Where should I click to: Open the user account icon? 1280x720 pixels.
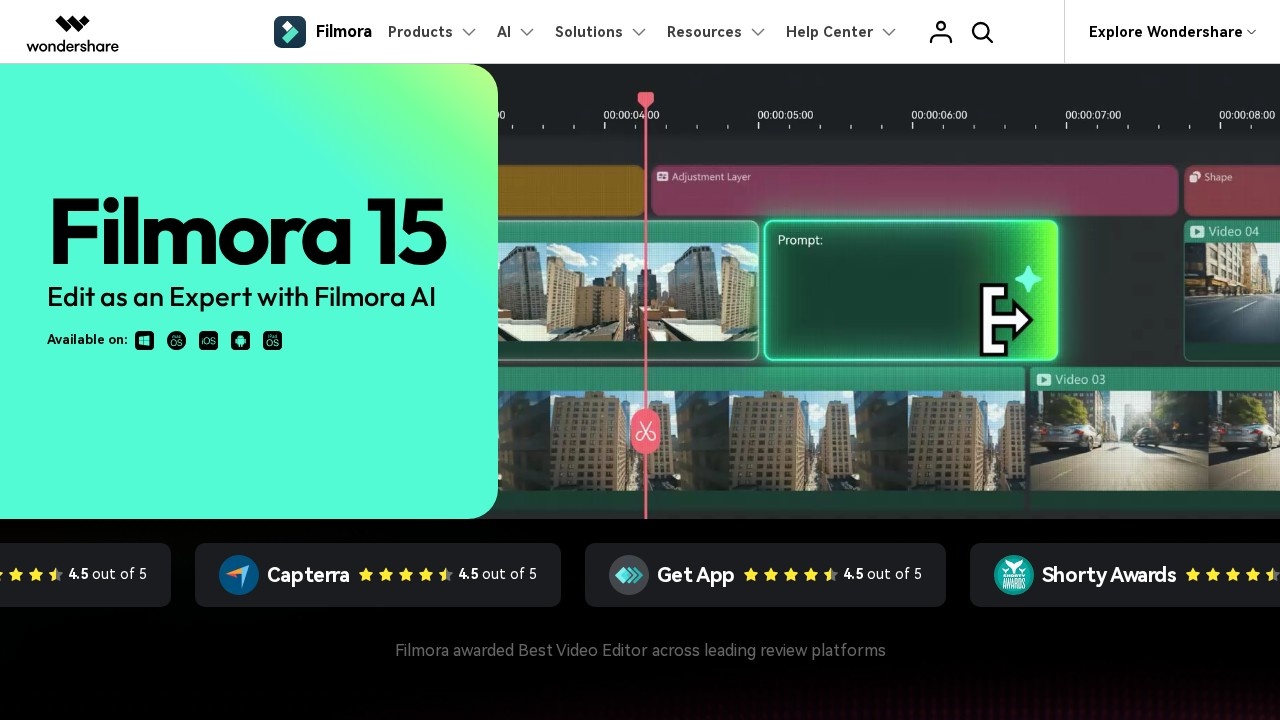click(941, 32)
